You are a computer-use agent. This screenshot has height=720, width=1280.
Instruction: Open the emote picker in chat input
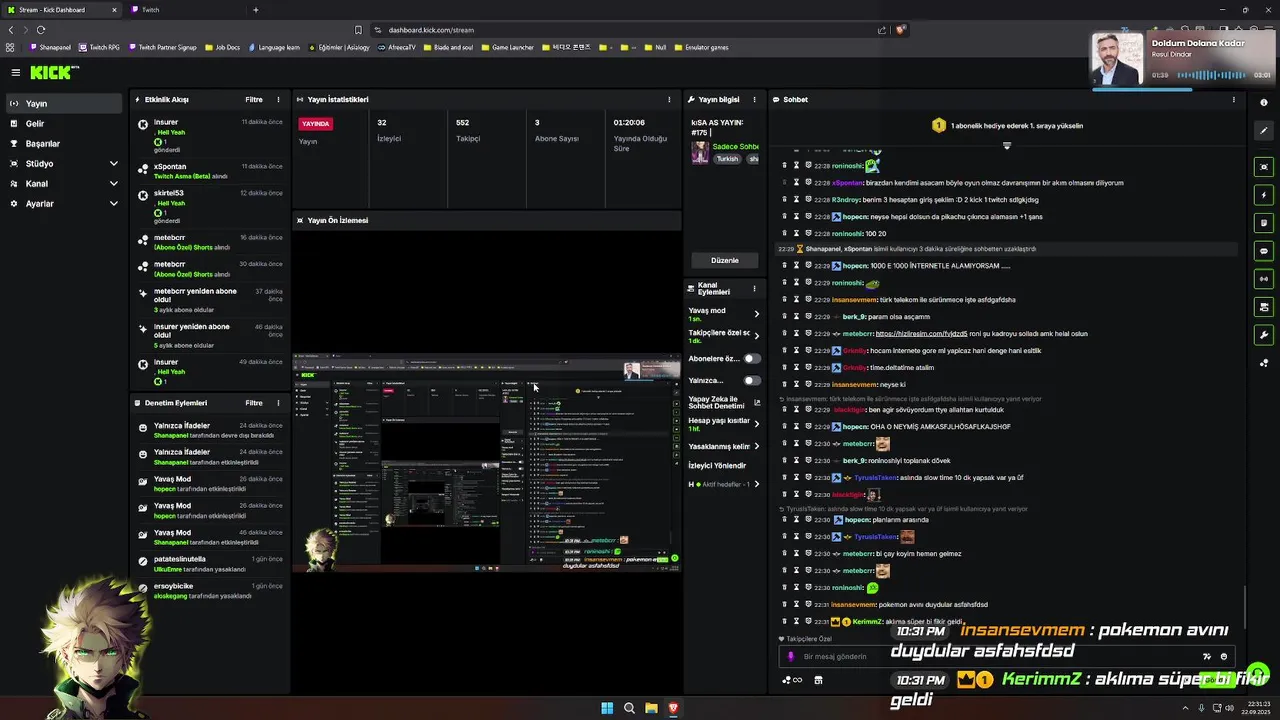[1224, 656]
